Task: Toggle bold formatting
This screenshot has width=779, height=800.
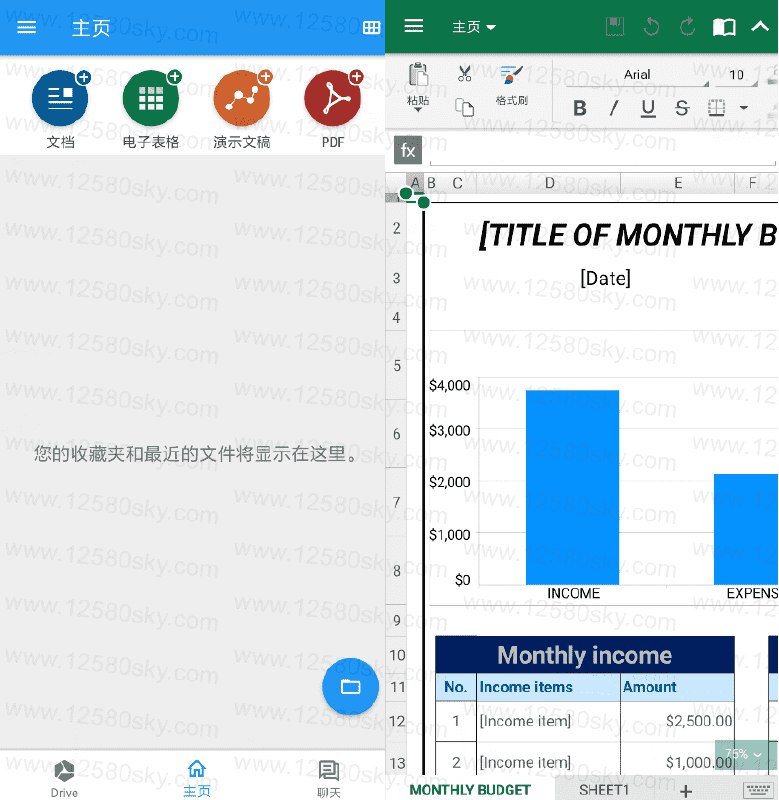Action: click(x=580, y=108)
